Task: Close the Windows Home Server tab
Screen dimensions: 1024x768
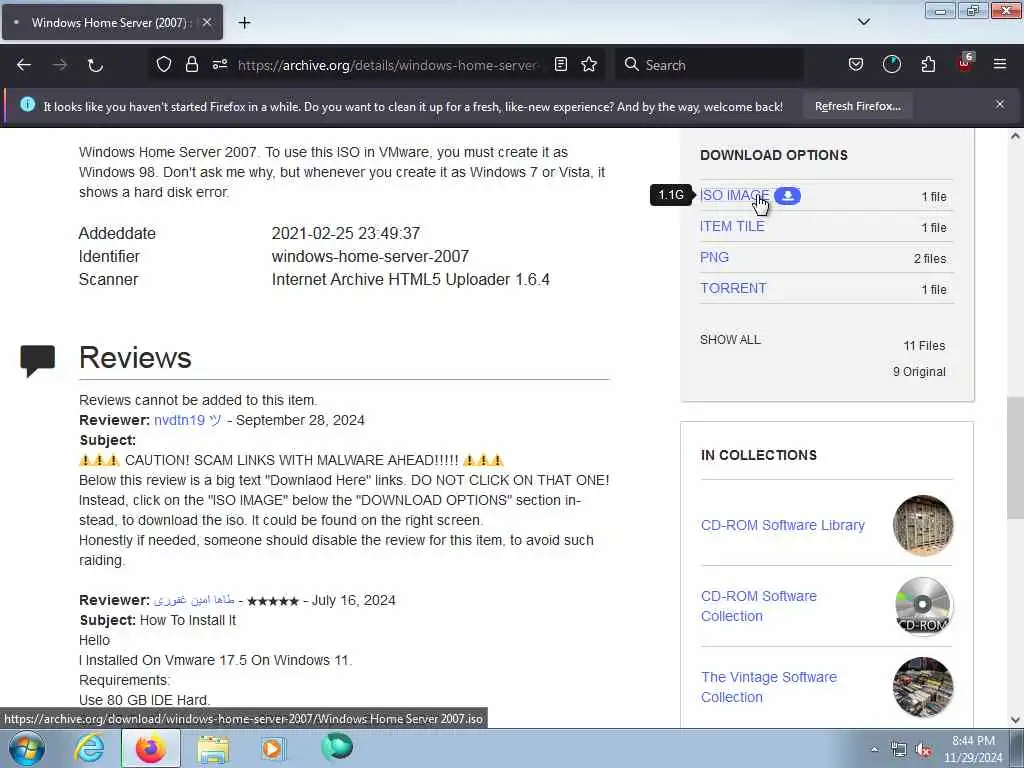Action: [x=206, y=22]
